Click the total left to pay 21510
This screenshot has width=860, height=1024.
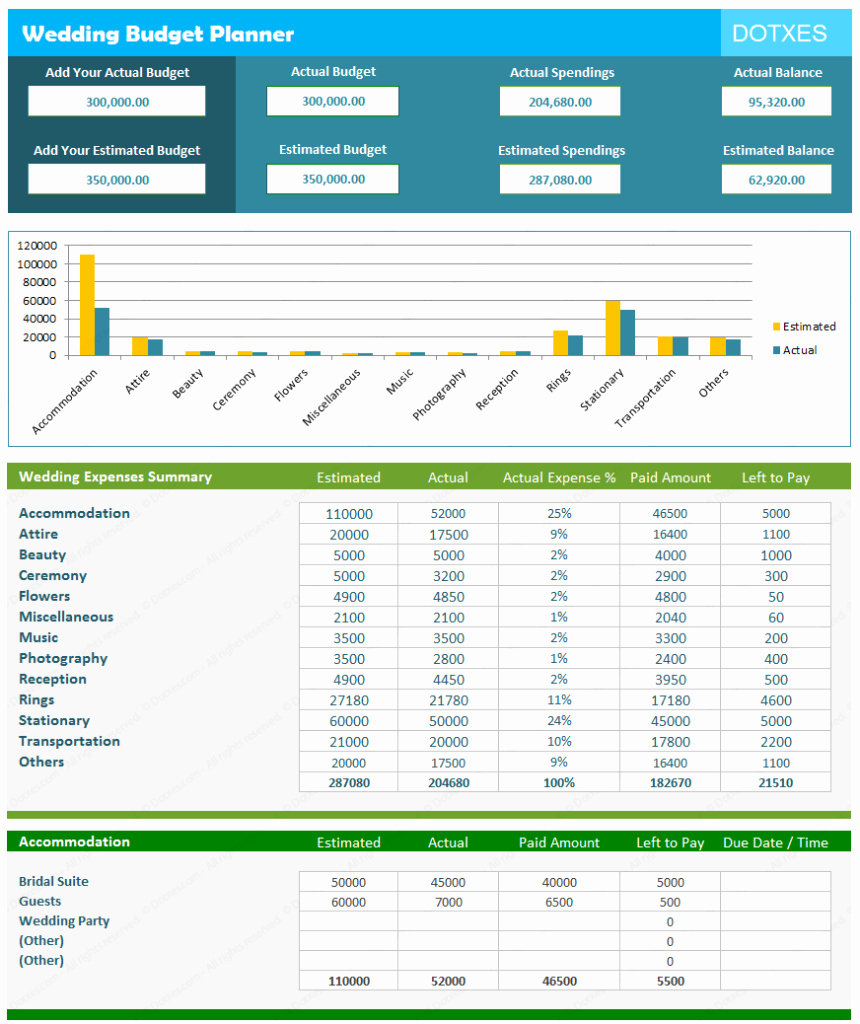pos(776,782)
